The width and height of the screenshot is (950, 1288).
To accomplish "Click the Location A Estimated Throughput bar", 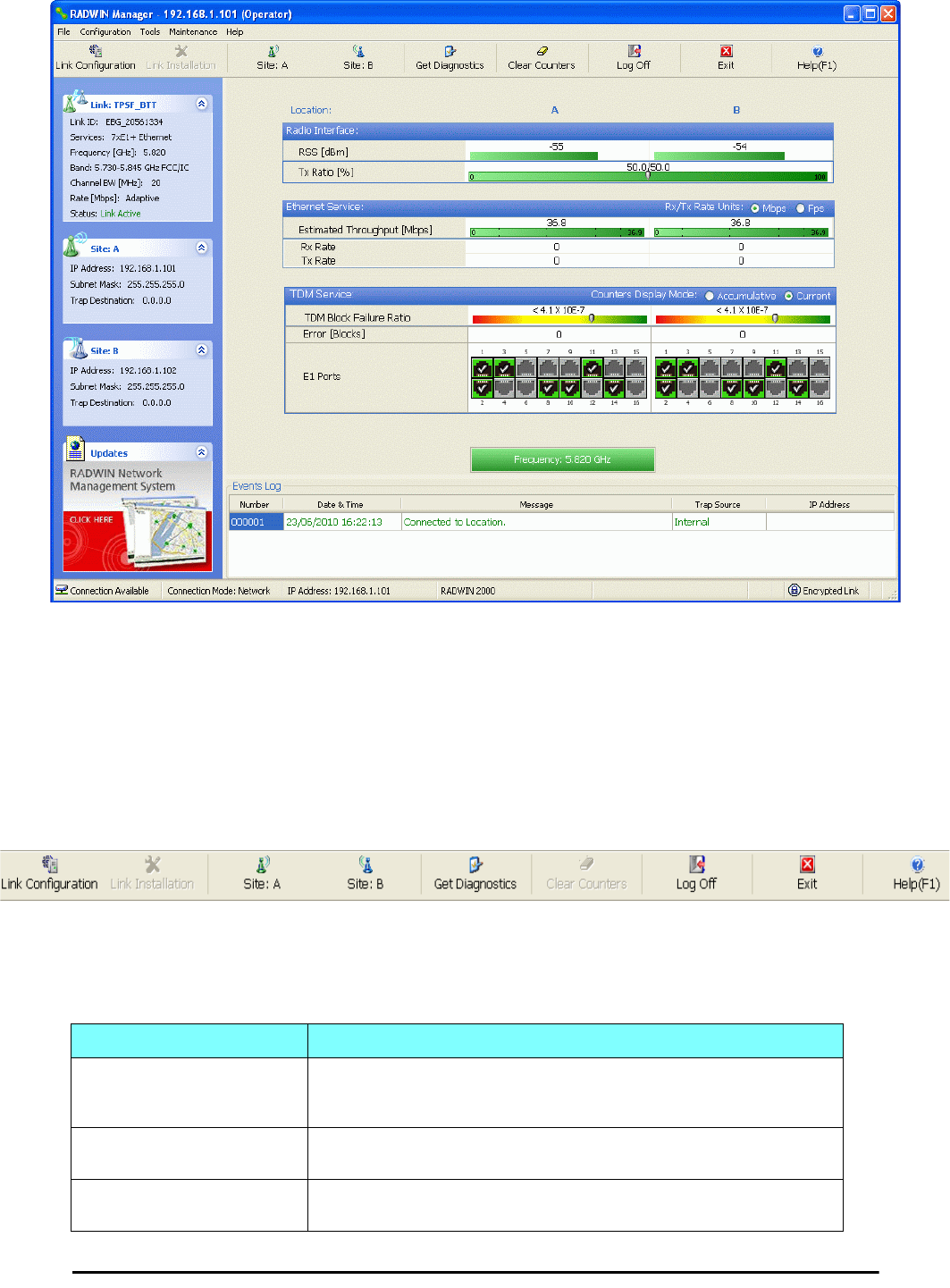I will click(x=558, y=232).
